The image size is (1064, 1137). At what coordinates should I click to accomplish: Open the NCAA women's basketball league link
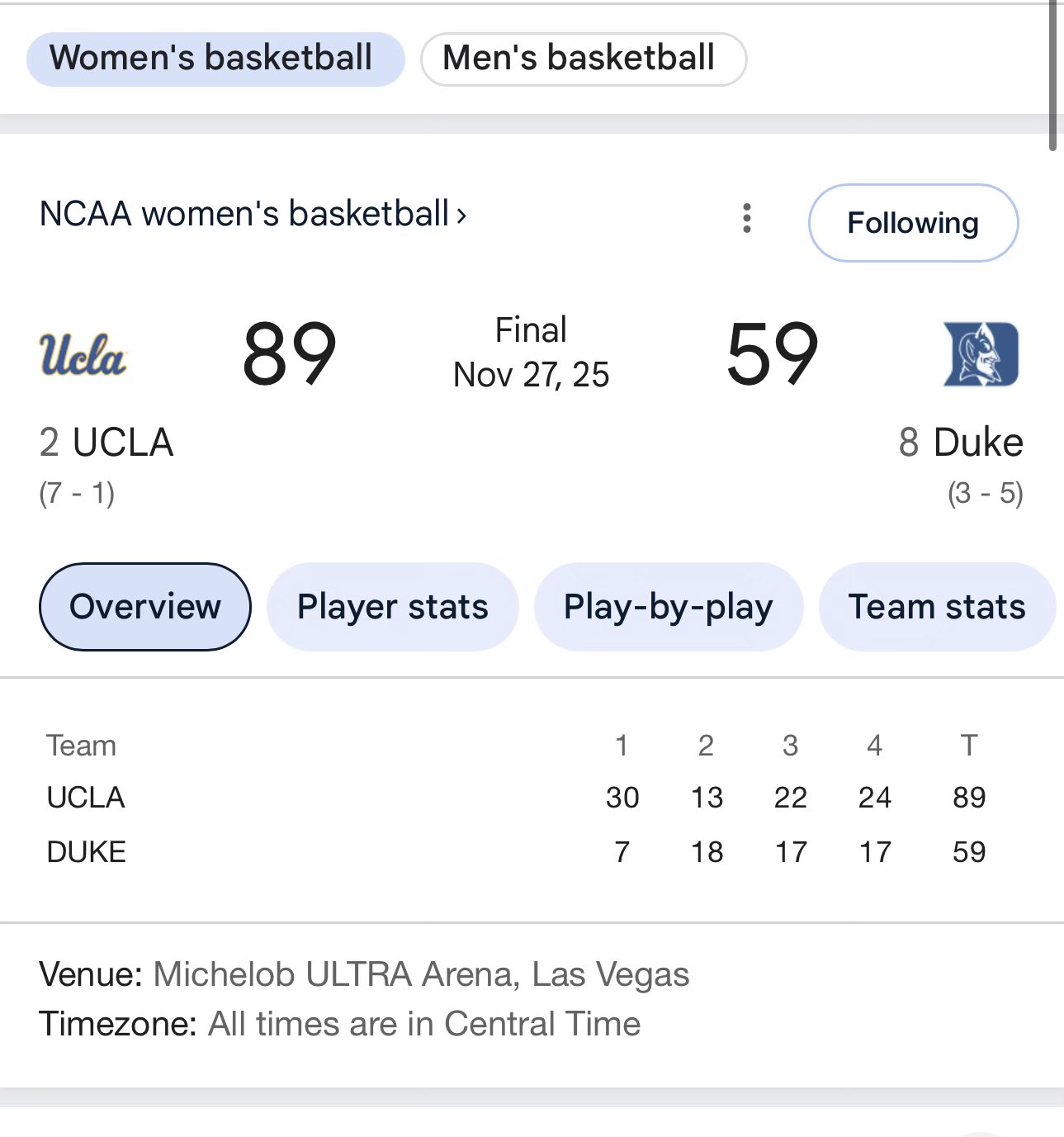pyautogui.click(x=244, y=214)
